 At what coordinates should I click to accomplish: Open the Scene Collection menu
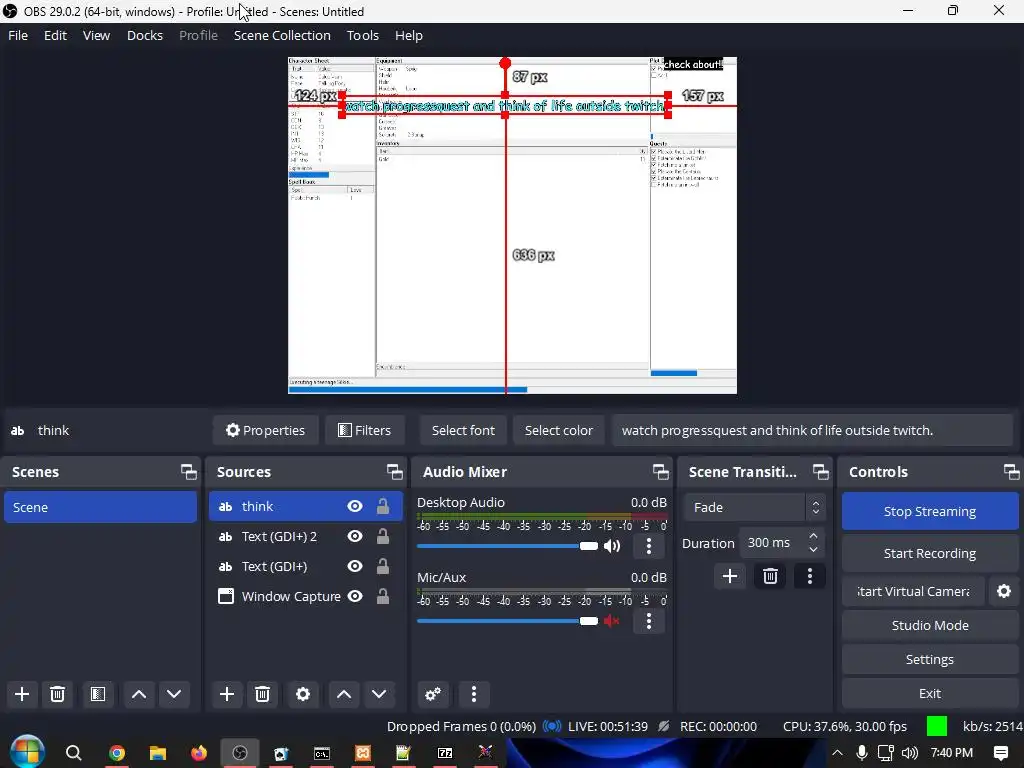tap(282, 35)
